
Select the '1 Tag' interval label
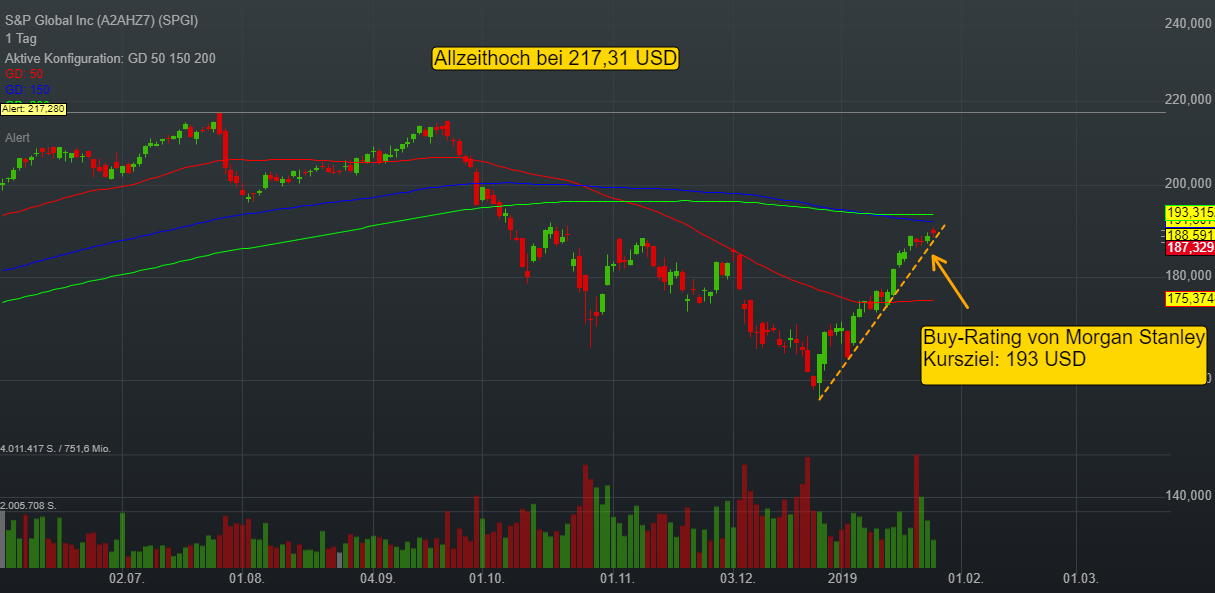pyautogui.click(x=20, y=39)
